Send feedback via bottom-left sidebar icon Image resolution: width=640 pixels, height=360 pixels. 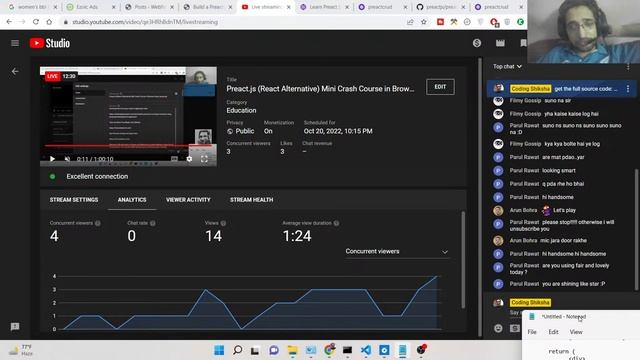(x=15, y=327)
